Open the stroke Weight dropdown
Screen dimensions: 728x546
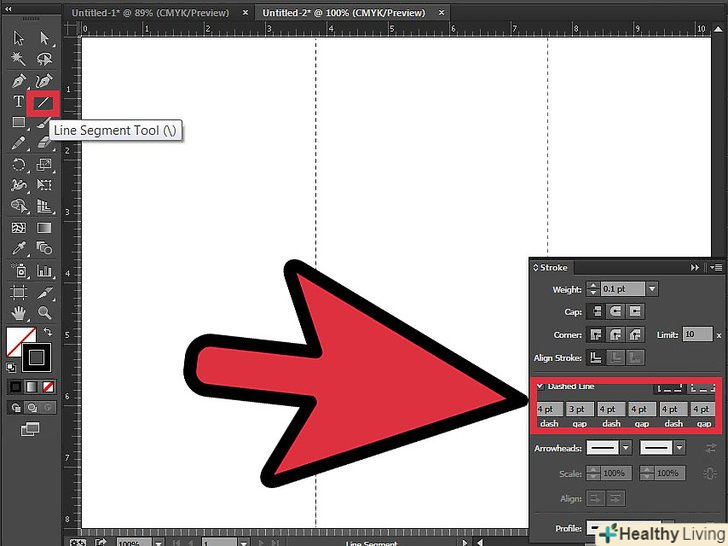[x=652, y=289]
